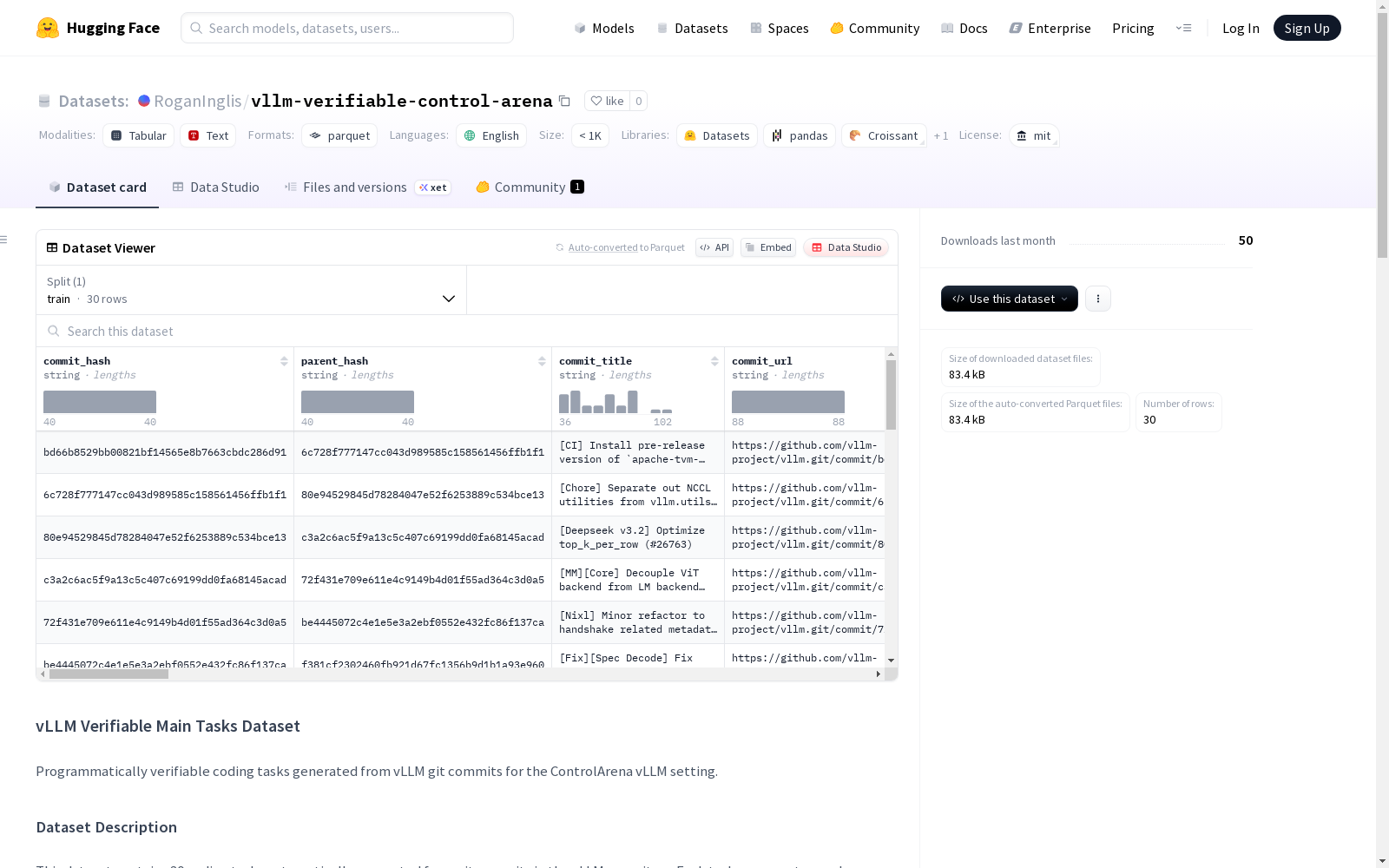Image resolution: width=1389 pixels, height=868 pixels.
Task: Open the Community nav item
Action: coord(875,28)
